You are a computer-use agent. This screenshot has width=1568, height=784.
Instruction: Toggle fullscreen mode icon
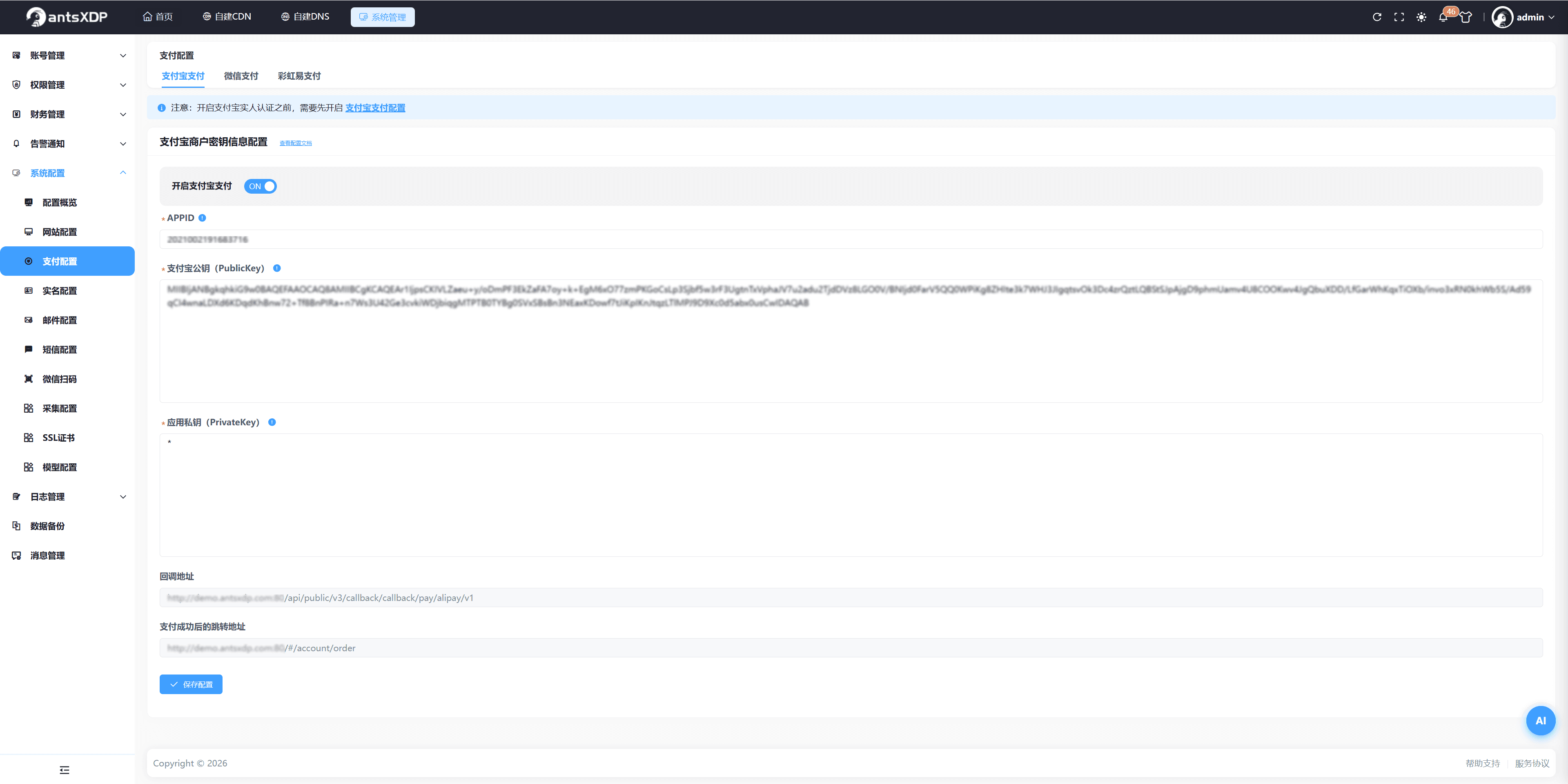(x=1399, y=17)
